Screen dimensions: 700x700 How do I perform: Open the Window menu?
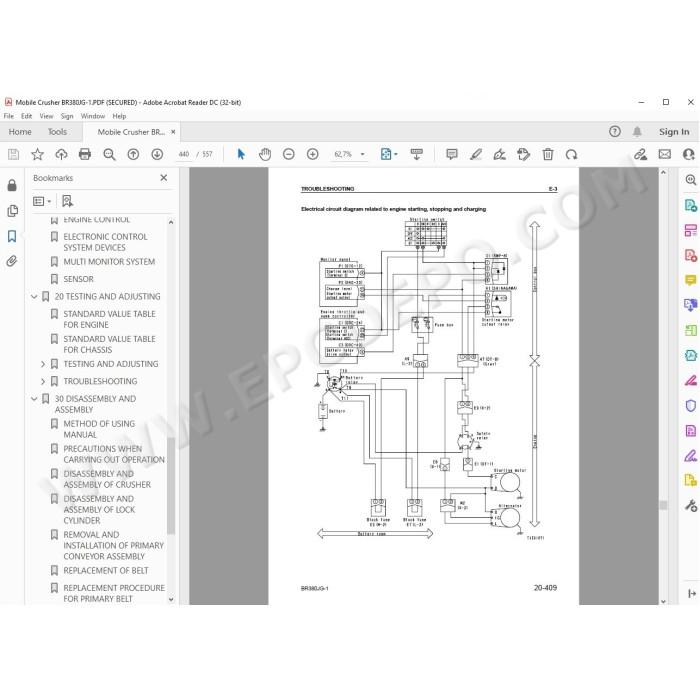[x=92, y=116]
